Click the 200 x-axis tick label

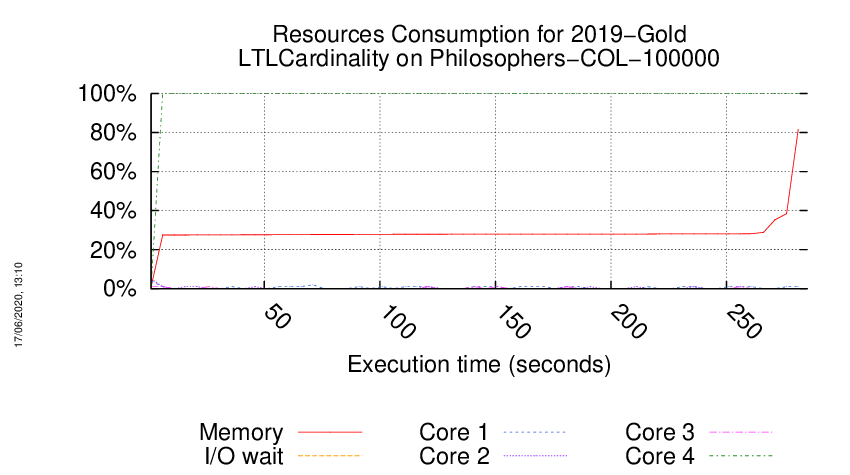629,322
